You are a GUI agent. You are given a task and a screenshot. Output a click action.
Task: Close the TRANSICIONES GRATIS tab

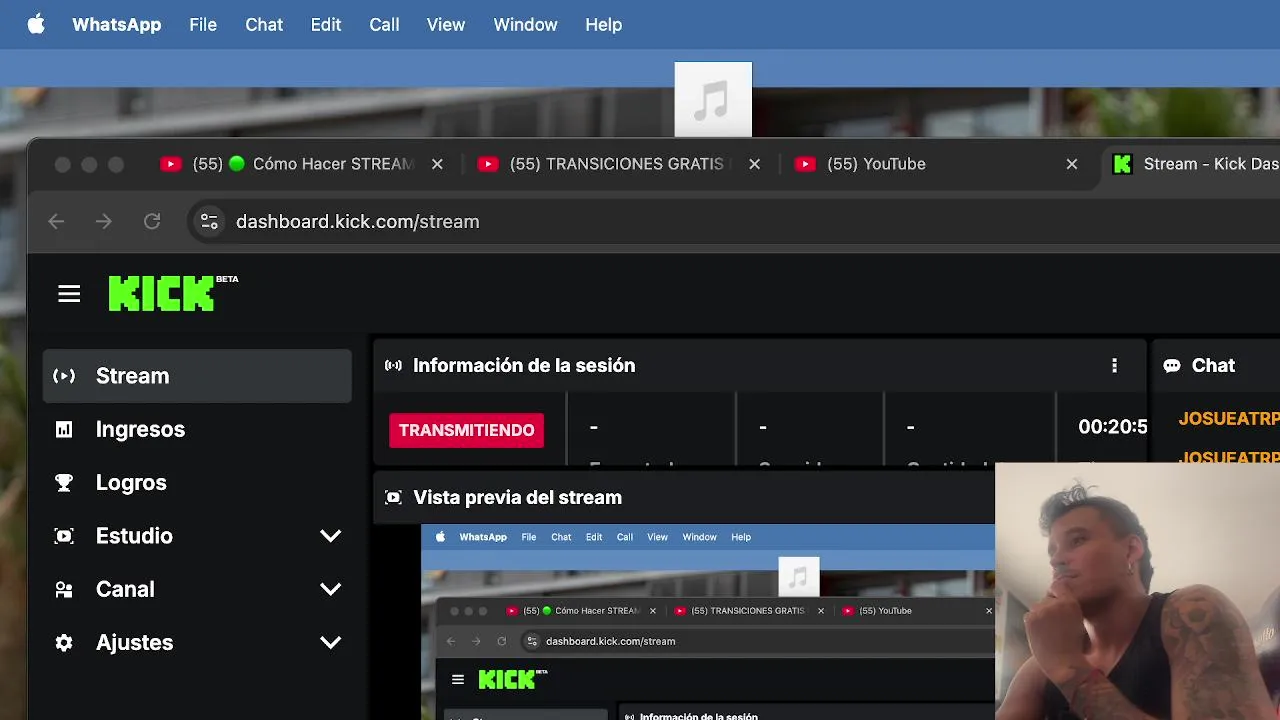755,164
